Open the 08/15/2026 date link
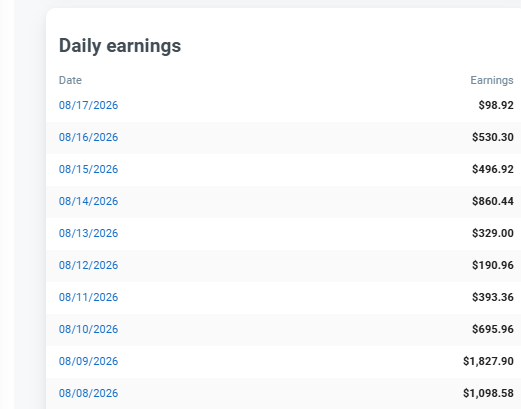Image resolution: width=521 pixels, height=409 pixels. tap(88, 169)
